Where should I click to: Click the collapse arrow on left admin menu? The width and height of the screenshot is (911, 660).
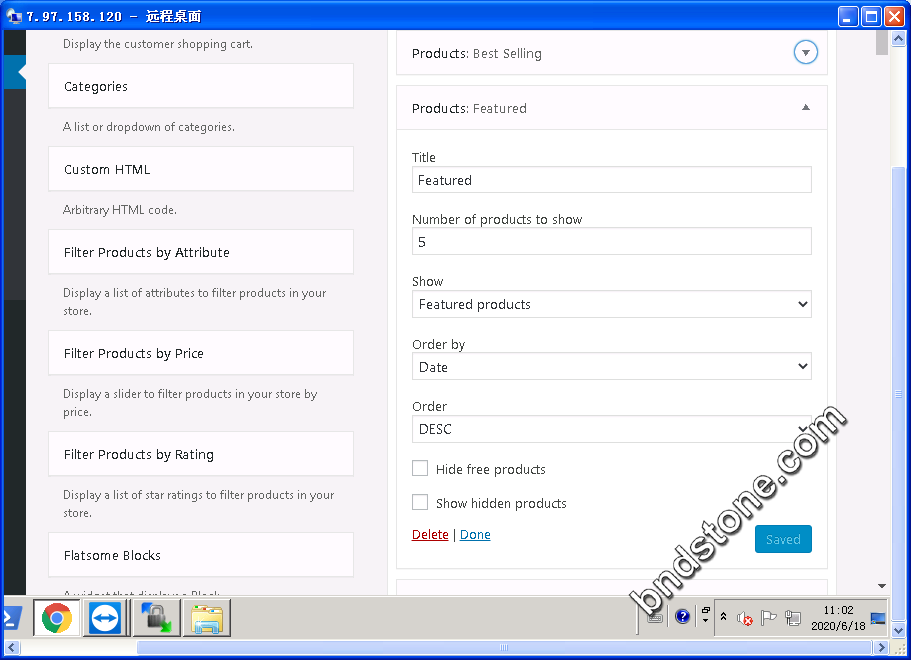tap(21, 72)
